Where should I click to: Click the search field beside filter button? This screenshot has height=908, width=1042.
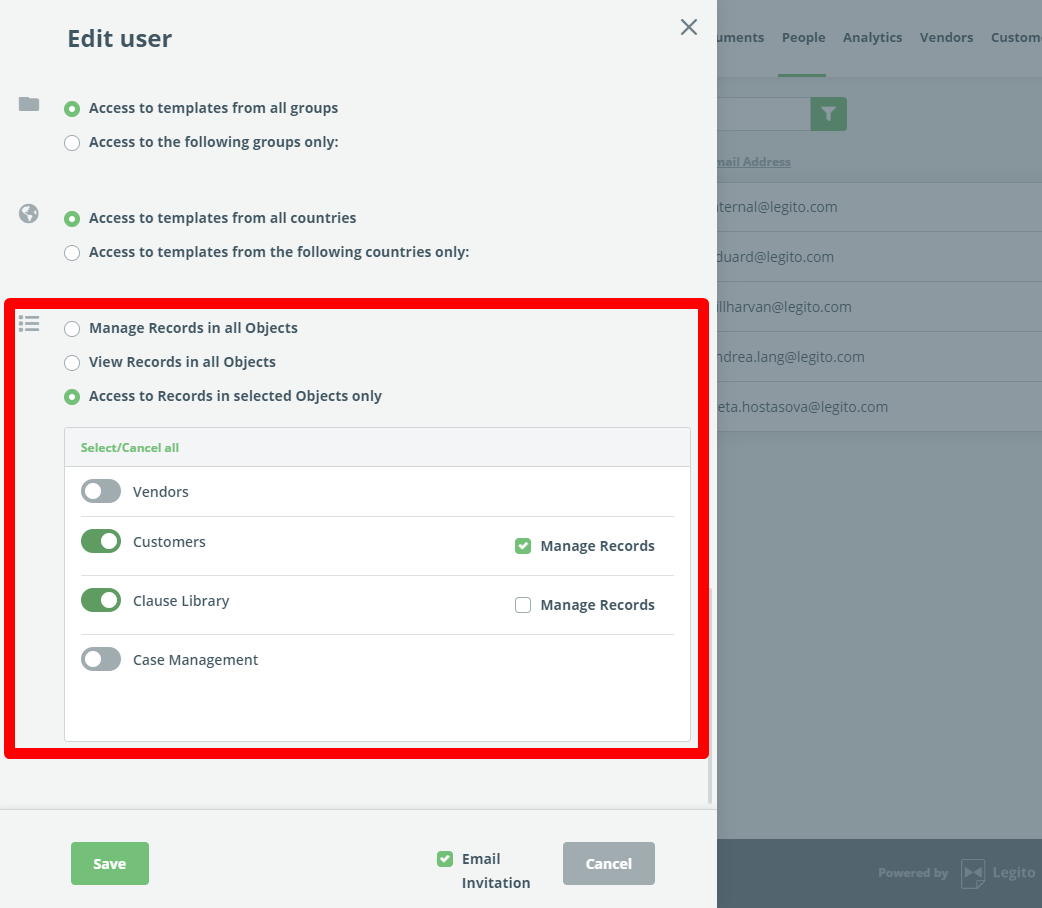(764, 114)
